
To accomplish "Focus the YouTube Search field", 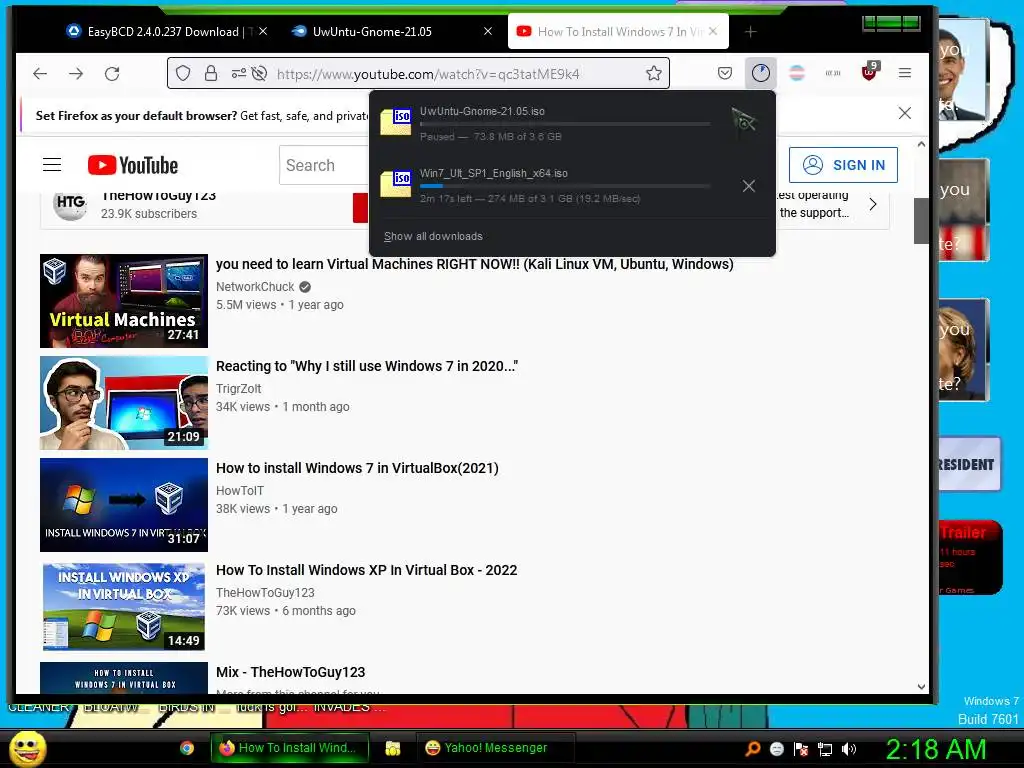I will 325,165.
